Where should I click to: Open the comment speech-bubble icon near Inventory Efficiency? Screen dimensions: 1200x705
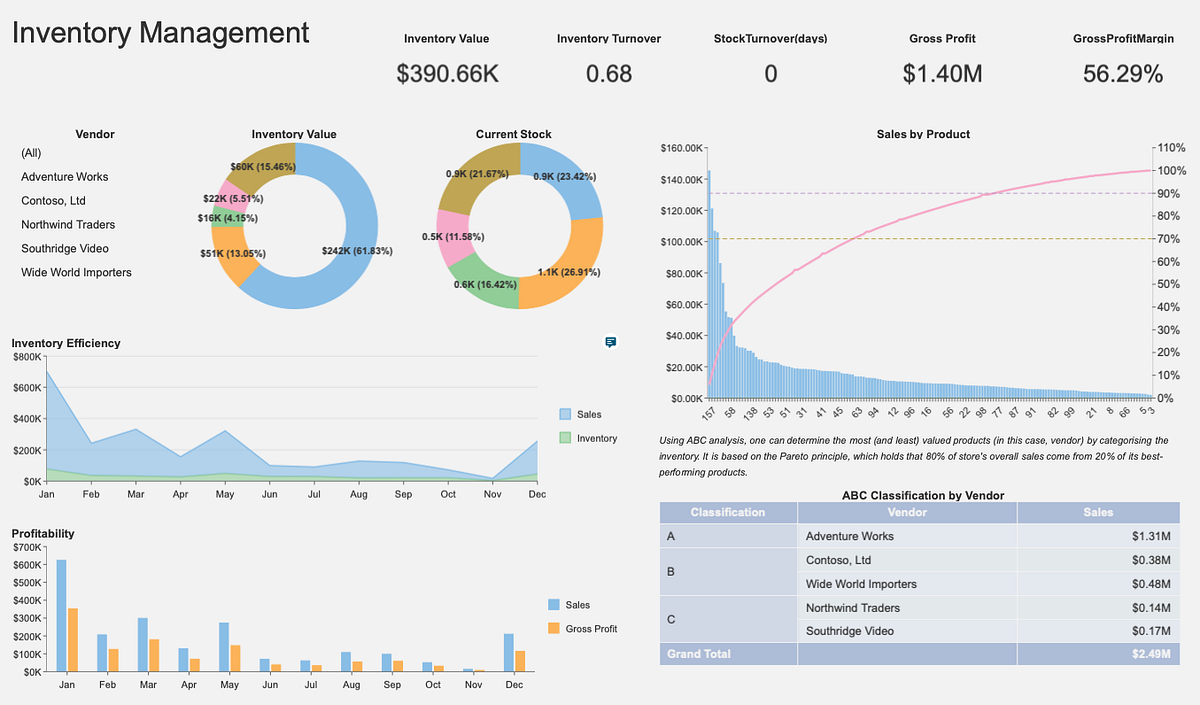point(610,342)
